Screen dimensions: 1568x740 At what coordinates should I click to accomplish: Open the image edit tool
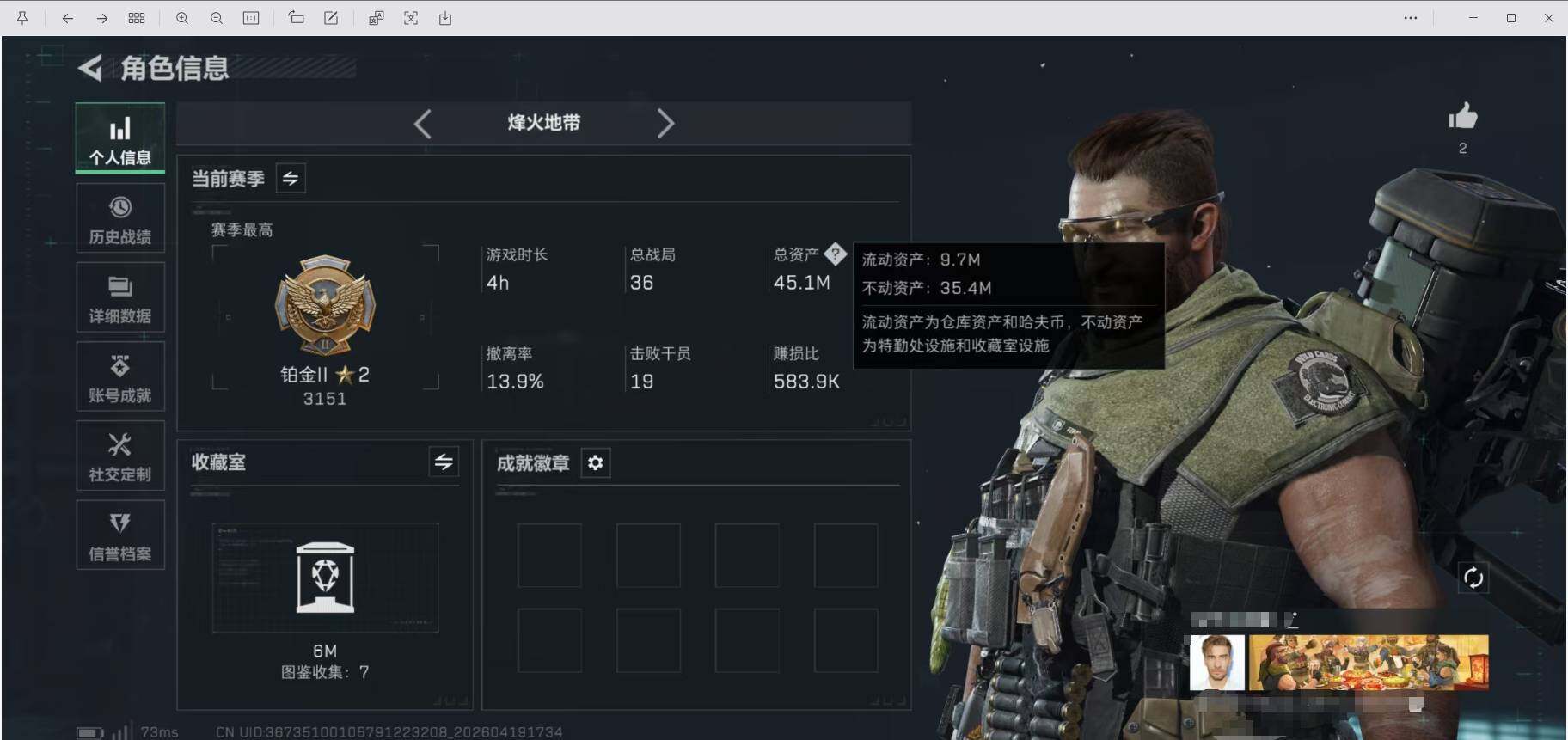pos(331,18)
